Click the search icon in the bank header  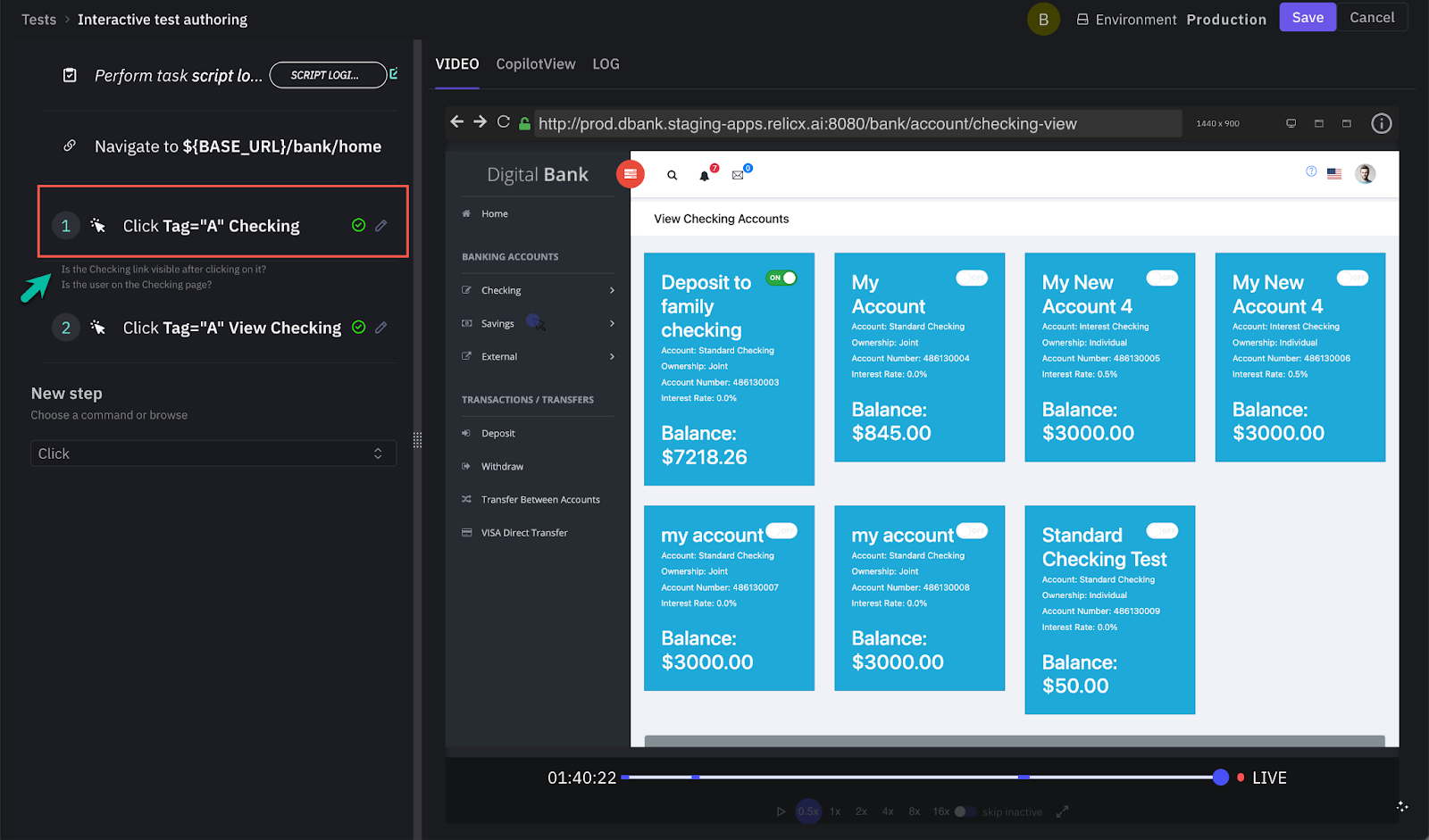[x=672, y=175]
